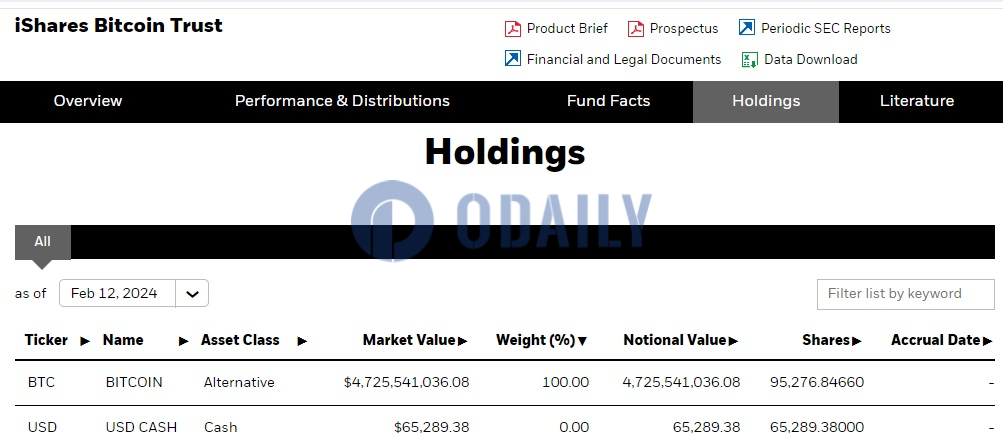This screenshot has height=444, width=1003.
Task: Click the Prospectus PDF icon
Action: (x=636, y=29)
